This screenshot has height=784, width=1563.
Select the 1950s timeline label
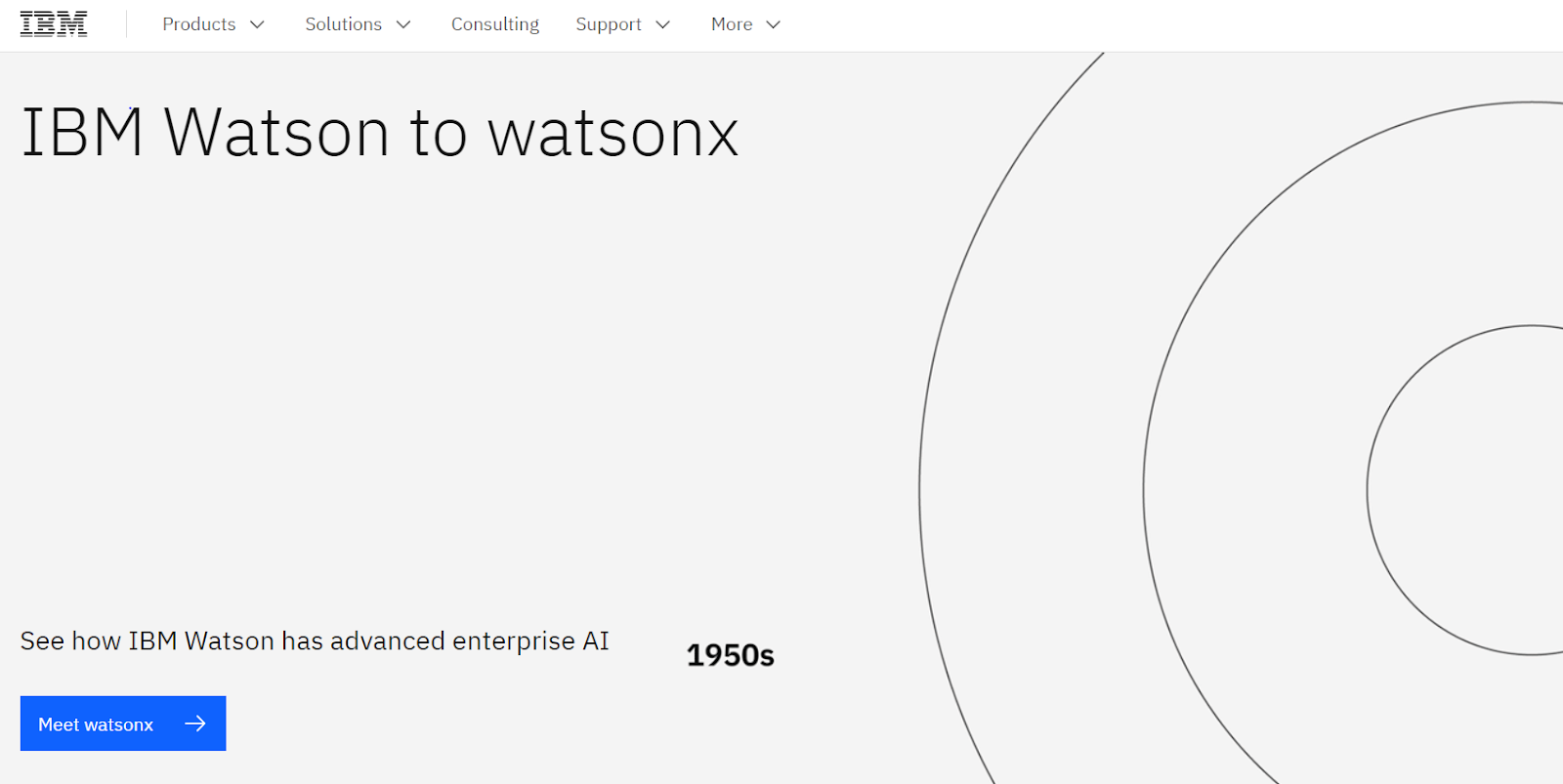730,655
